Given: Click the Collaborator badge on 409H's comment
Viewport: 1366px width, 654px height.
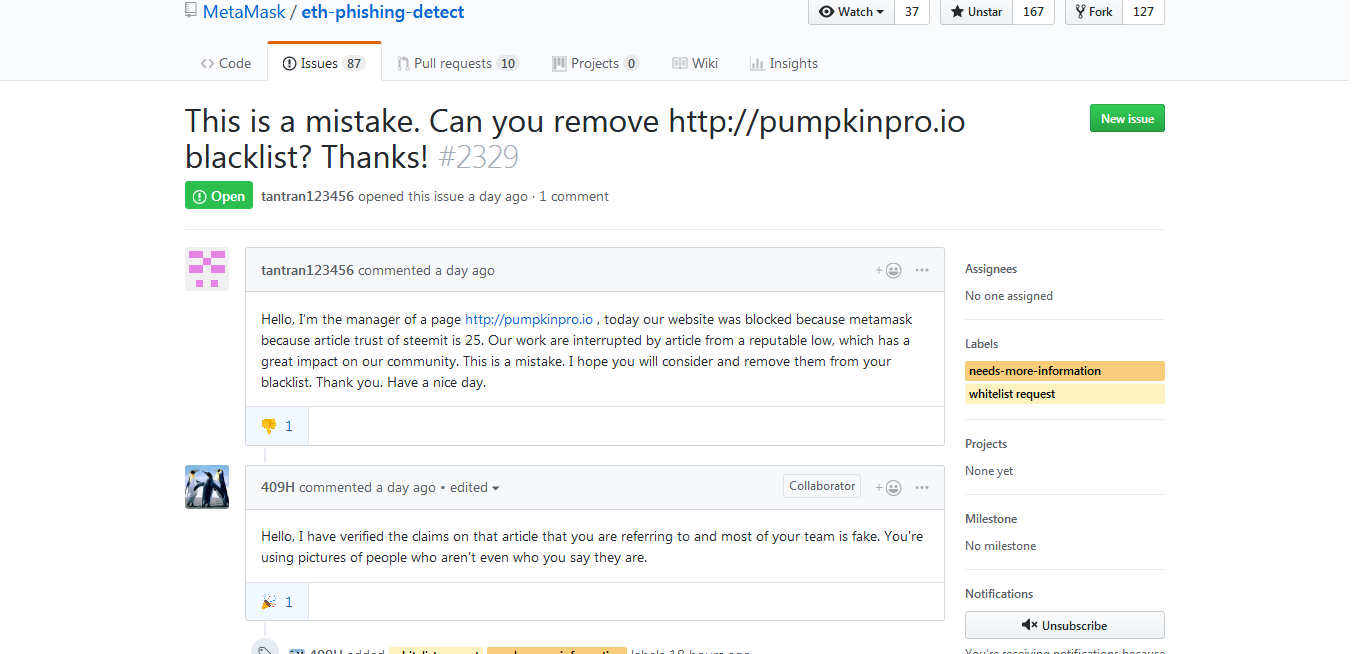Looking at the screenshot, I should pyautogui.click(x=822, y=486).
